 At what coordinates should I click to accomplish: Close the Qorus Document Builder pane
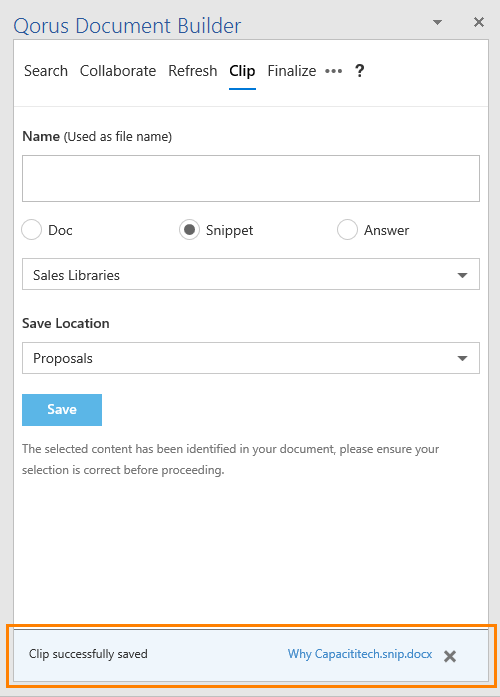tap(479, 22)
